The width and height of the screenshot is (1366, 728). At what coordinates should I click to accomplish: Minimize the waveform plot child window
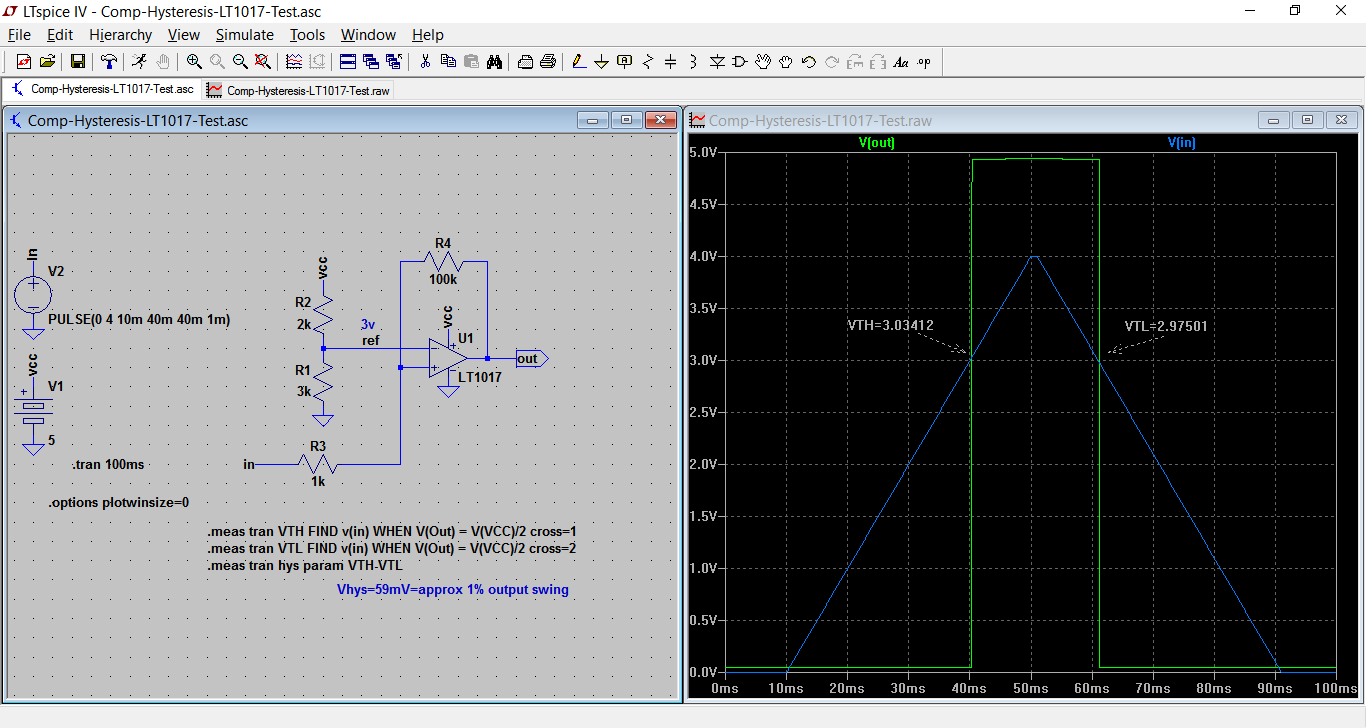click(1275, 120)
